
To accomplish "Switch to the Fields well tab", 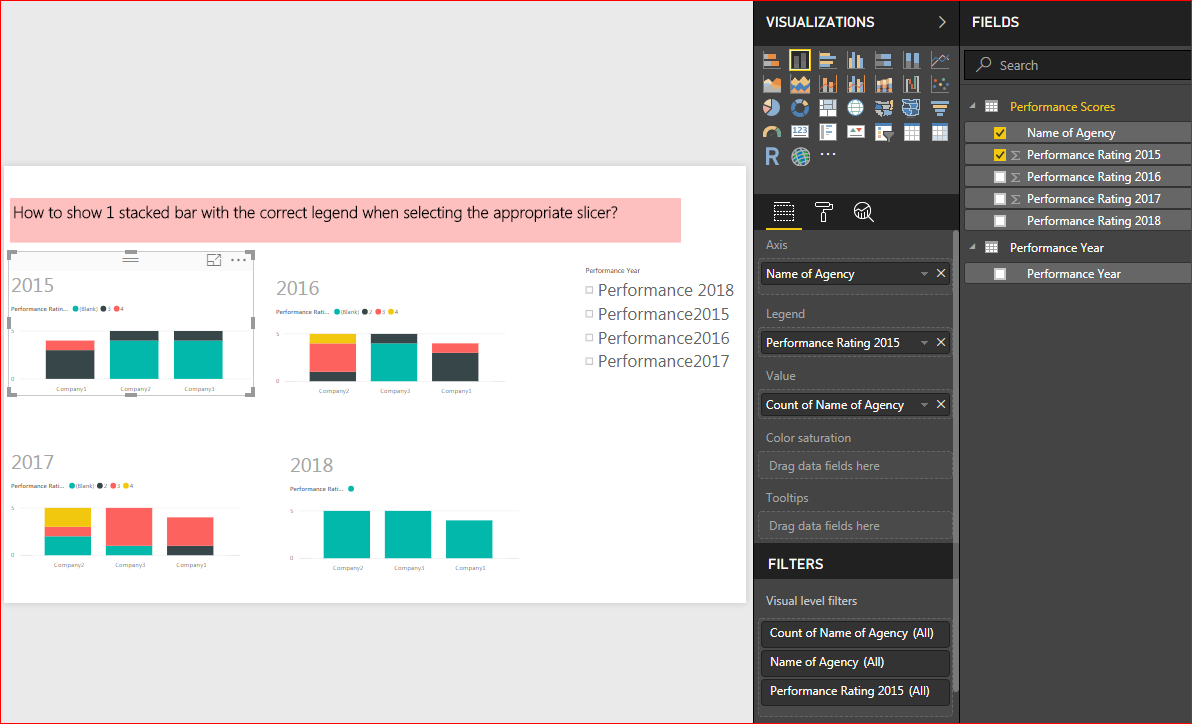I will (x=784, y=211).
